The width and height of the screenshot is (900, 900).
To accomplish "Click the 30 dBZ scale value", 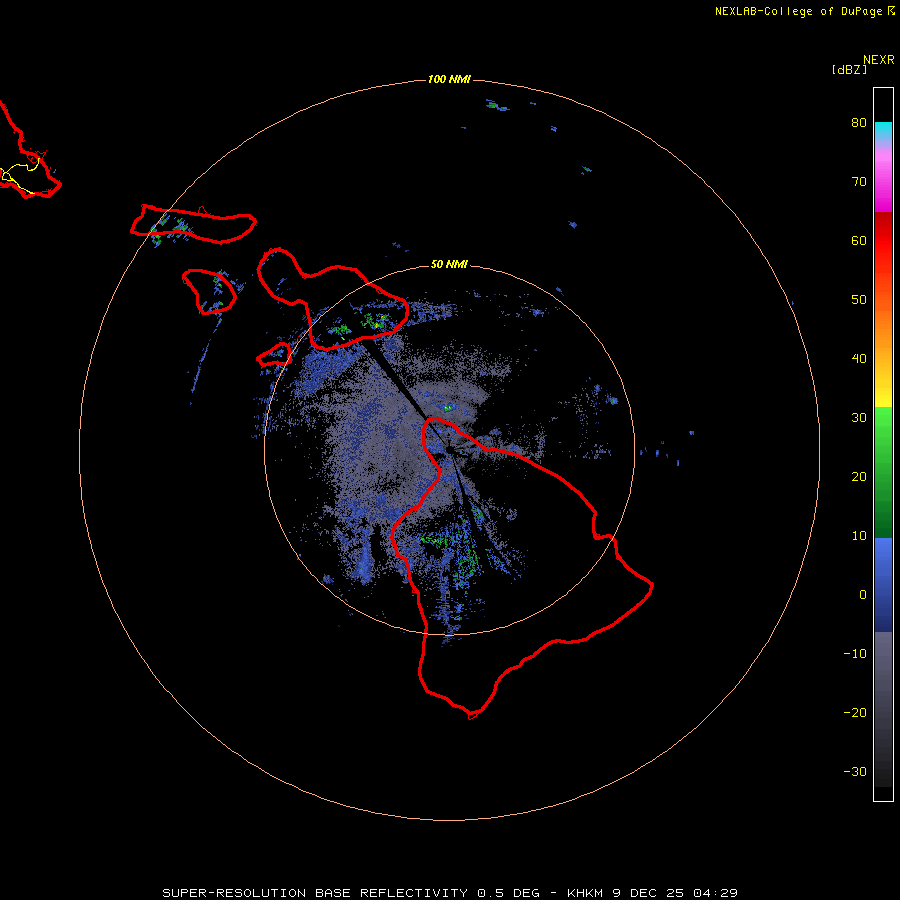I will tap(859, 417).
